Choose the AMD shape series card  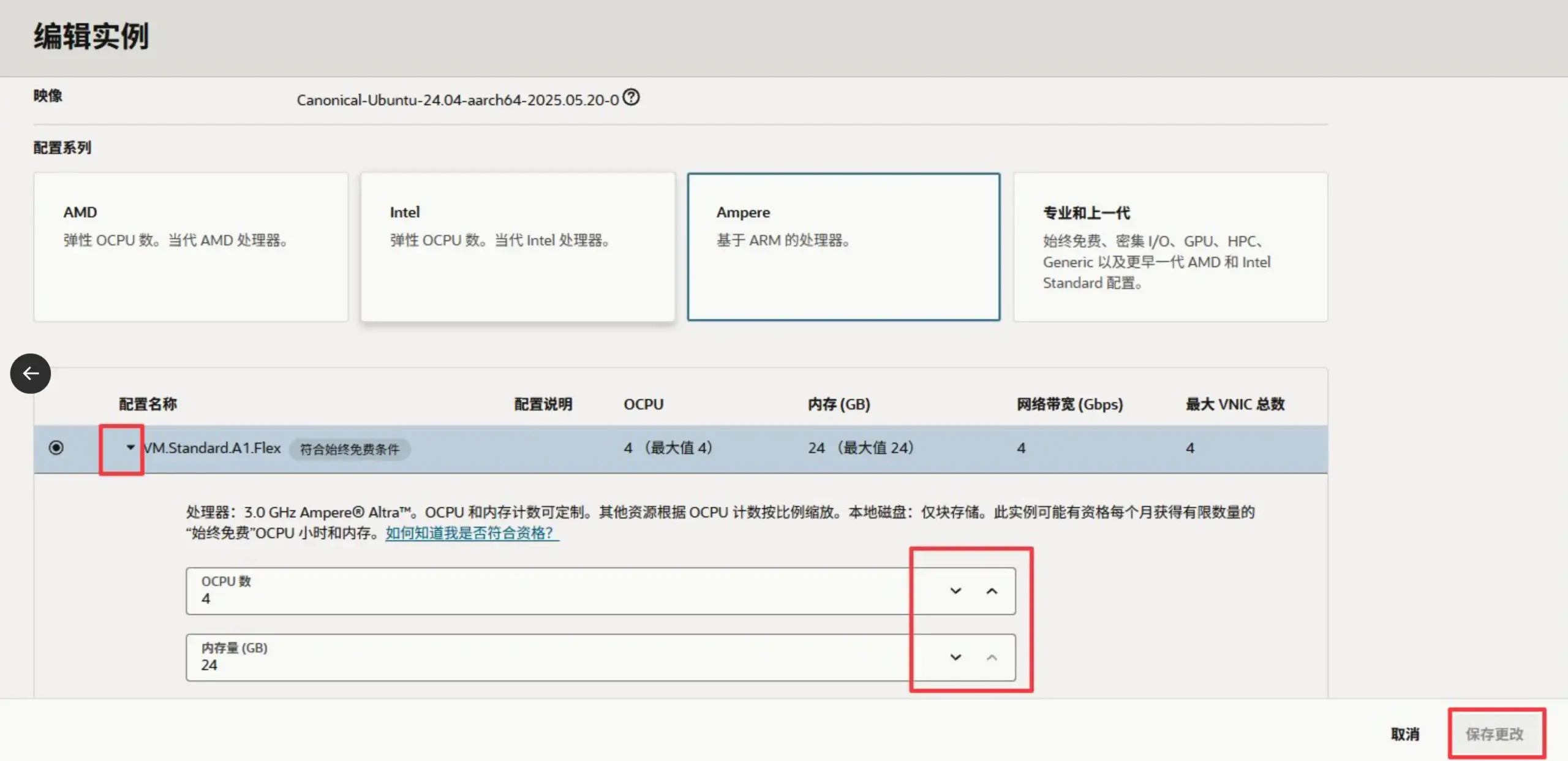coord(191,247)
